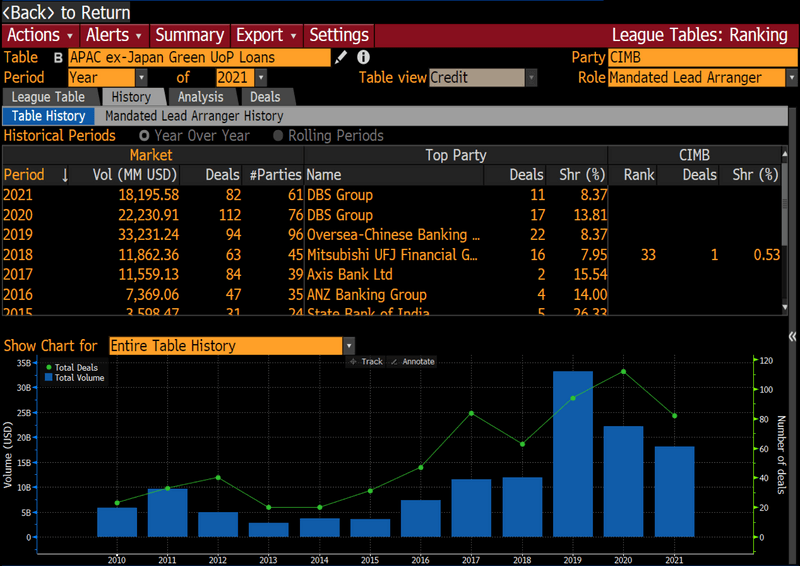This screenshot has height=566, width=800.
Task: Click the 2011 volume bar in chart
Action: pyautogui.click(x=167, y=512)
